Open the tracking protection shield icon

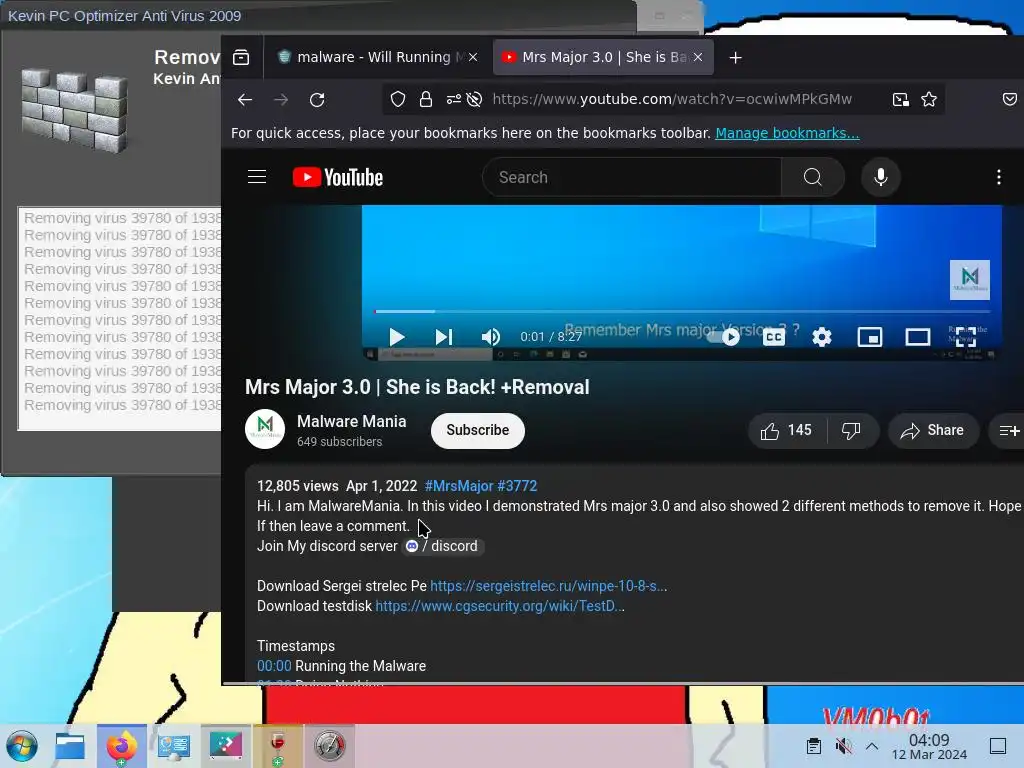click(398, 99)
